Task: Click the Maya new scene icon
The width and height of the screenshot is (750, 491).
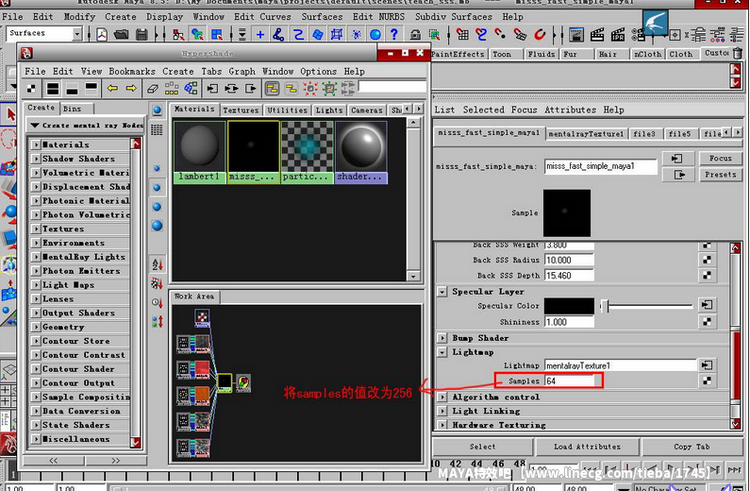Action: pos(102,34)
